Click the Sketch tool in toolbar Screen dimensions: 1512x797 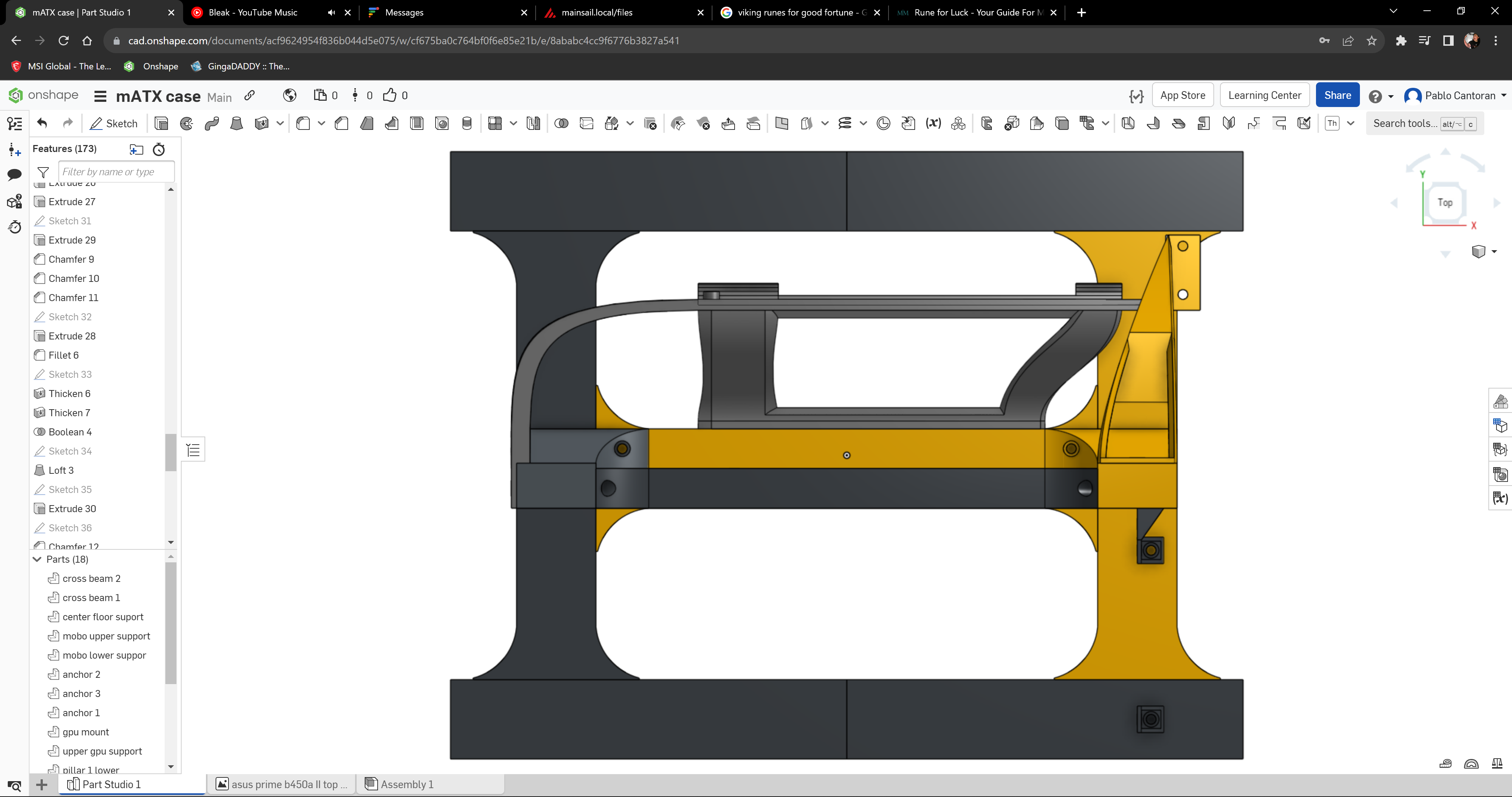(113, 123)
